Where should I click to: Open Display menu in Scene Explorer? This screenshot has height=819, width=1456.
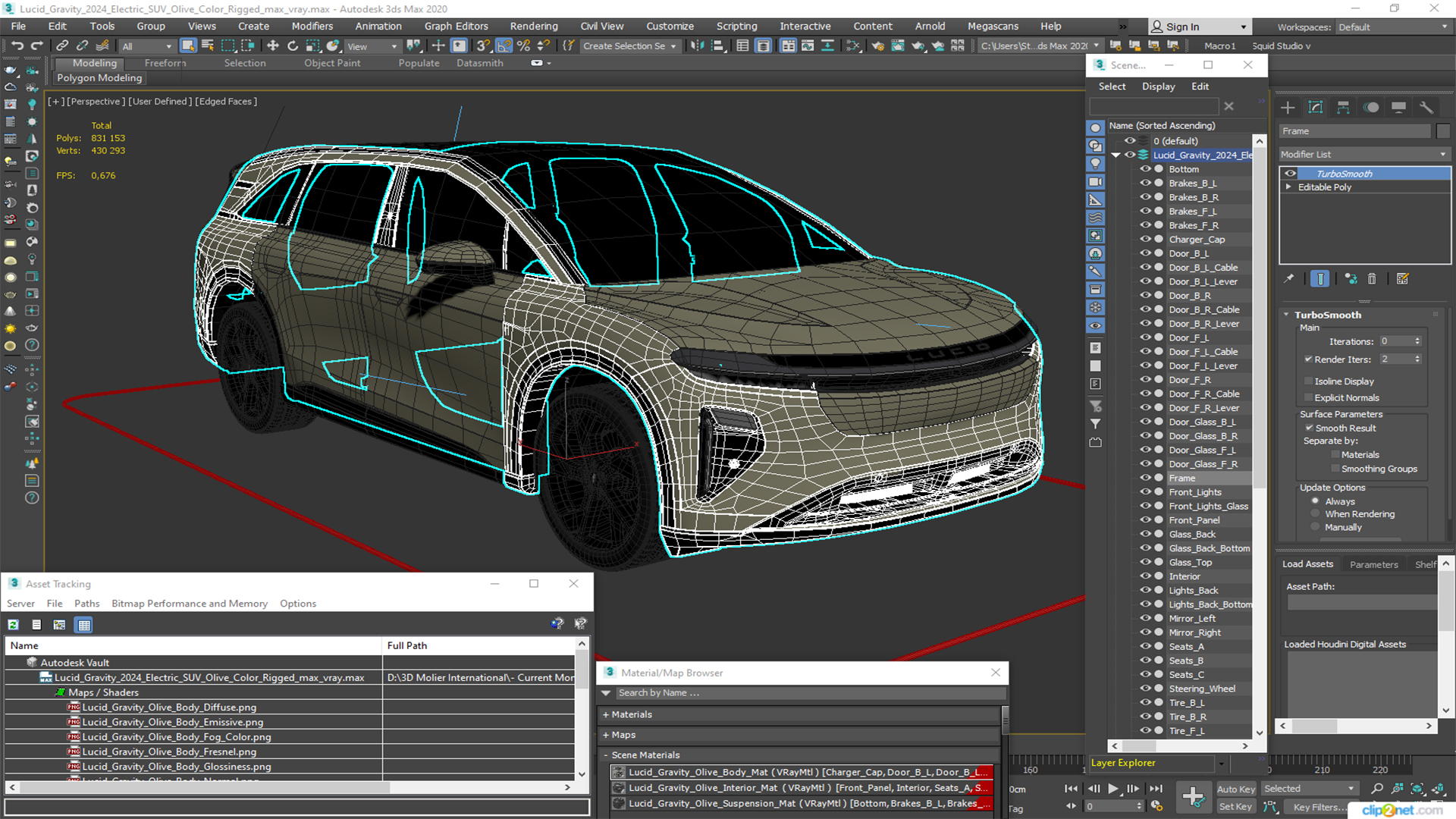pyautogui.click(x=1158, y=86)
